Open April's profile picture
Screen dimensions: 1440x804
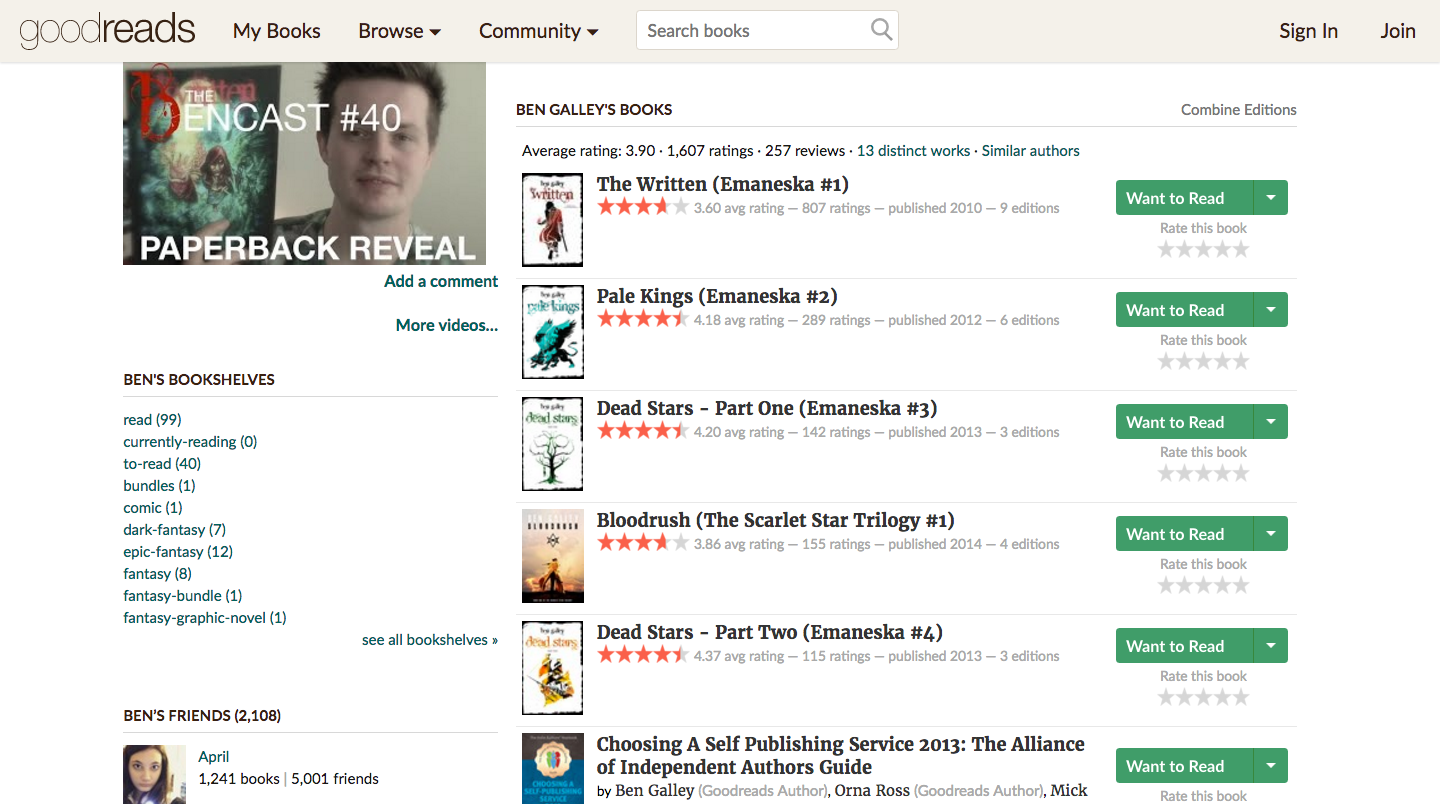point(154,774)
